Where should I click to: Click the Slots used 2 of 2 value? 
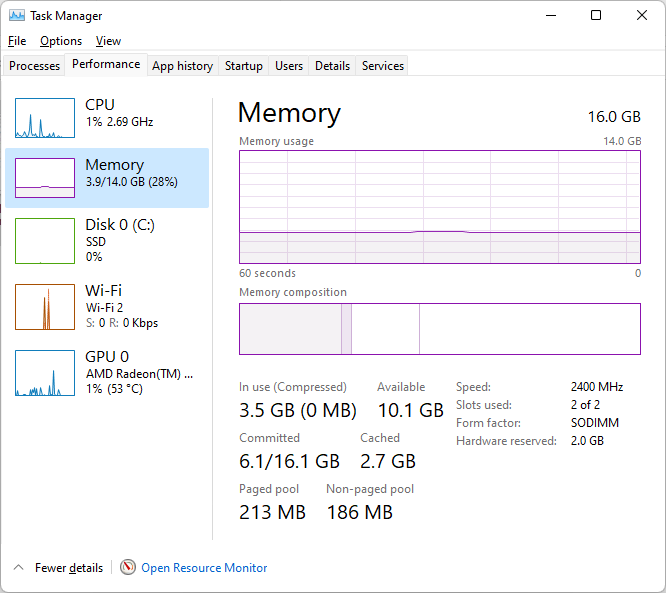(x=585, y=405)
